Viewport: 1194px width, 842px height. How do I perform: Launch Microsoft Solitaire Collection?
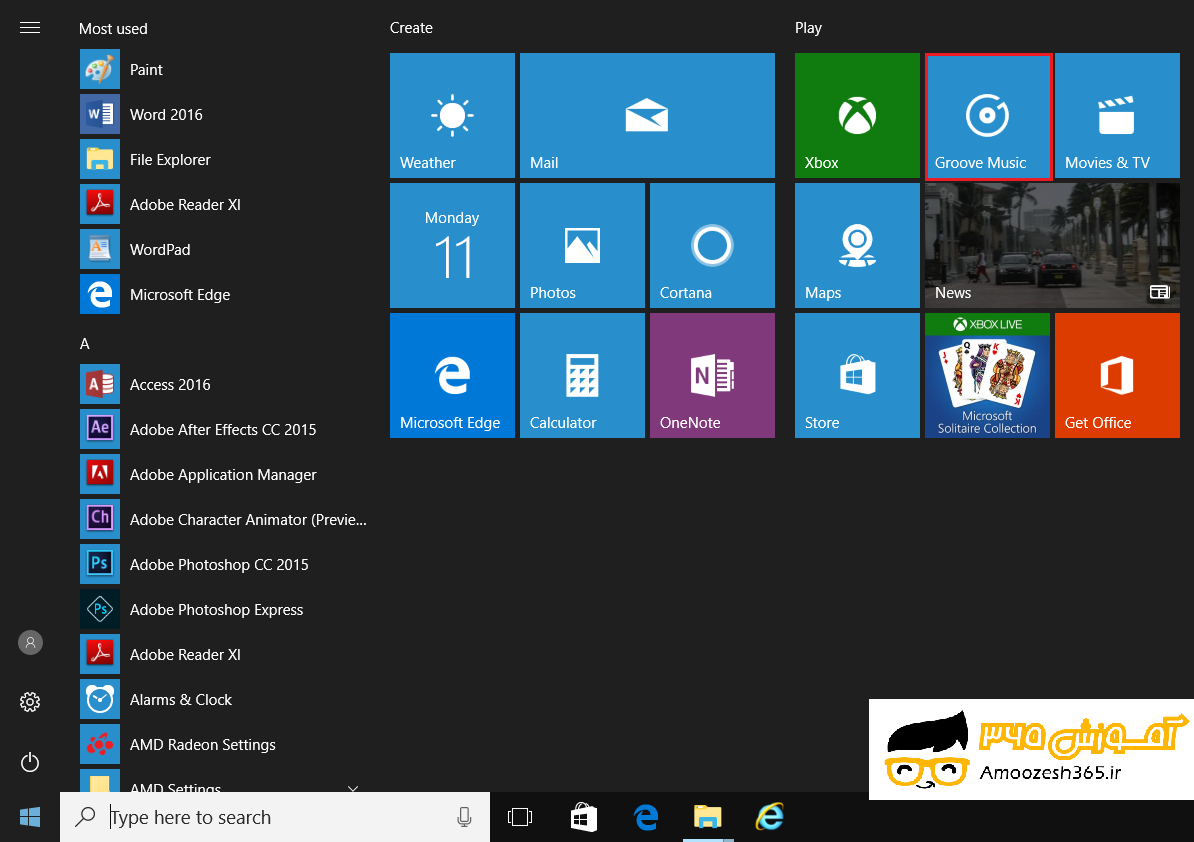988,375
